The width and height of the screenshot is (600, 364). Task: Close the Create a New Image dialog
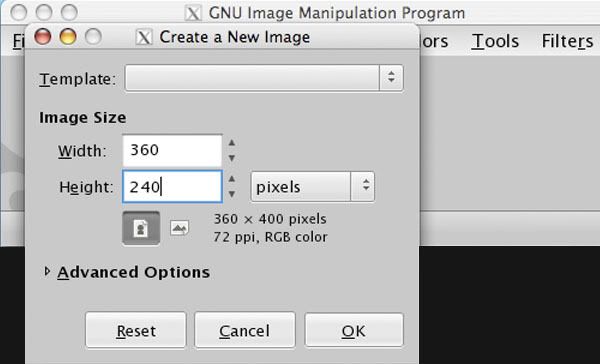click(x=42, y=37)
